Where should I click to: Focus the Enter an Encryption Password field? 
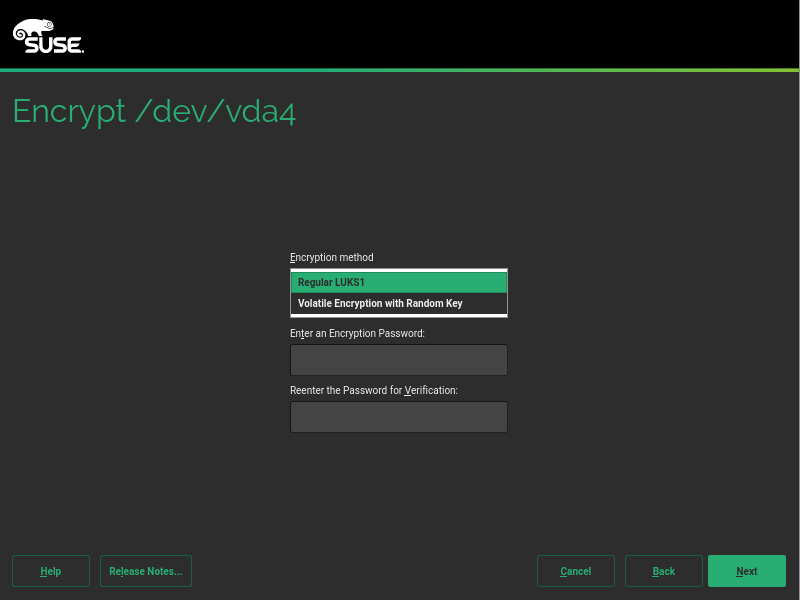tap(398, 360)
